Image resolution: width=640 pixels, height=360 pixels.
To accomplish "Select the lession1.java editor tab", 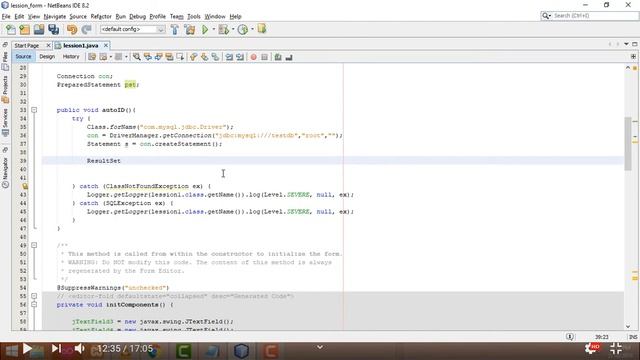I will pos(80,45).
